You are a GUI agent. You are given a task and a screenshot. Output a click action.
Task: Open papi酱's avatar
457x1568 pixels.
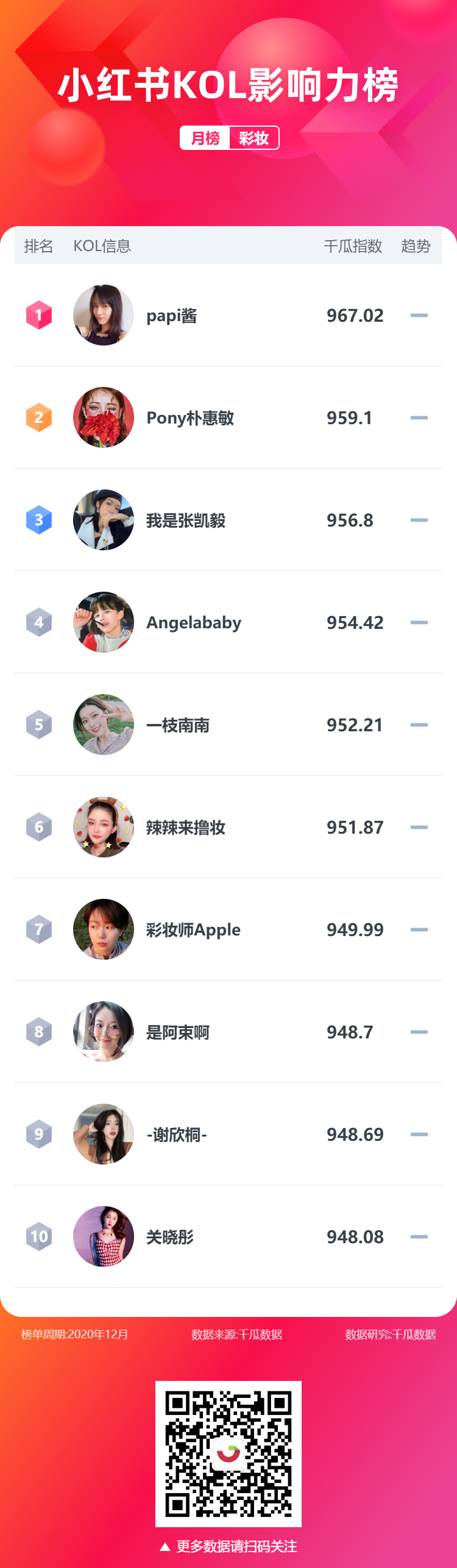[x=104, y=315]
